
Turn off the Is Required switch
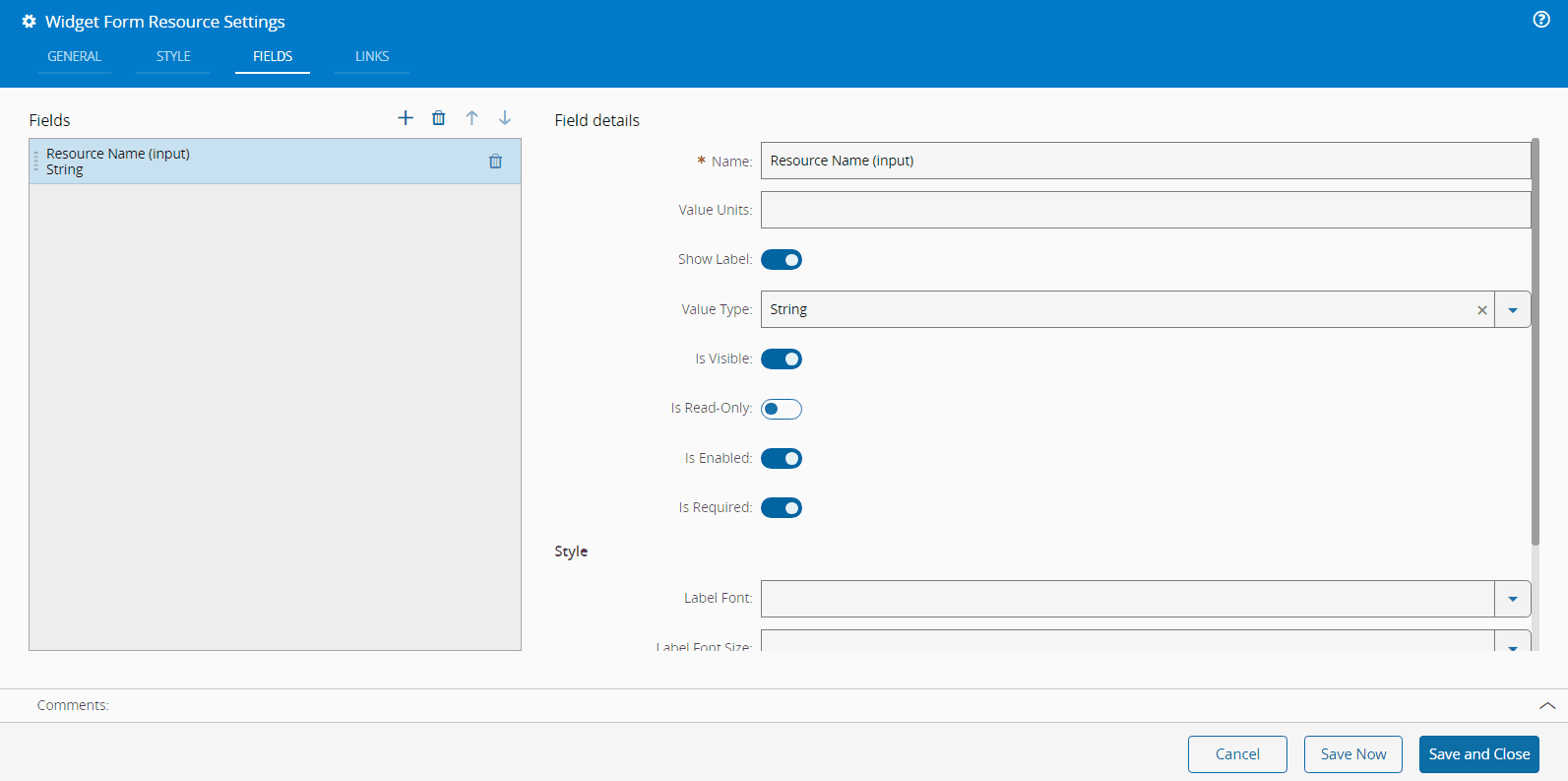782,508
